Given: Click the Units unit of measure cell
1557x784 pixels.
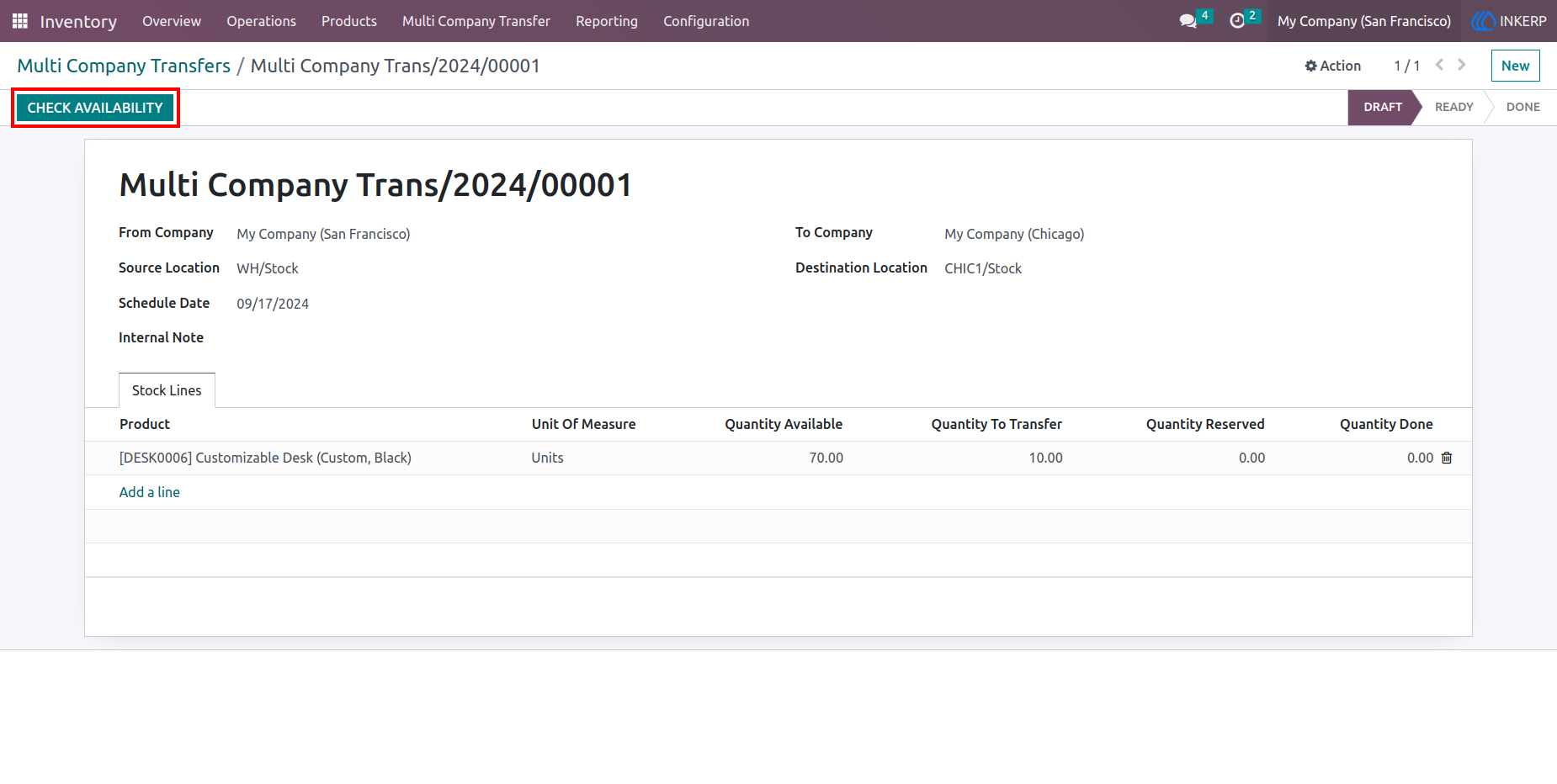Looking at the screenshot, I should coord(547,458).
